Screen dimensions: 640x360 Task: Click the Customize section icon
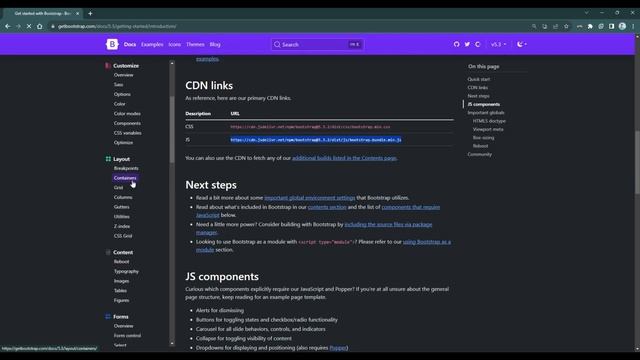[108, 66]
